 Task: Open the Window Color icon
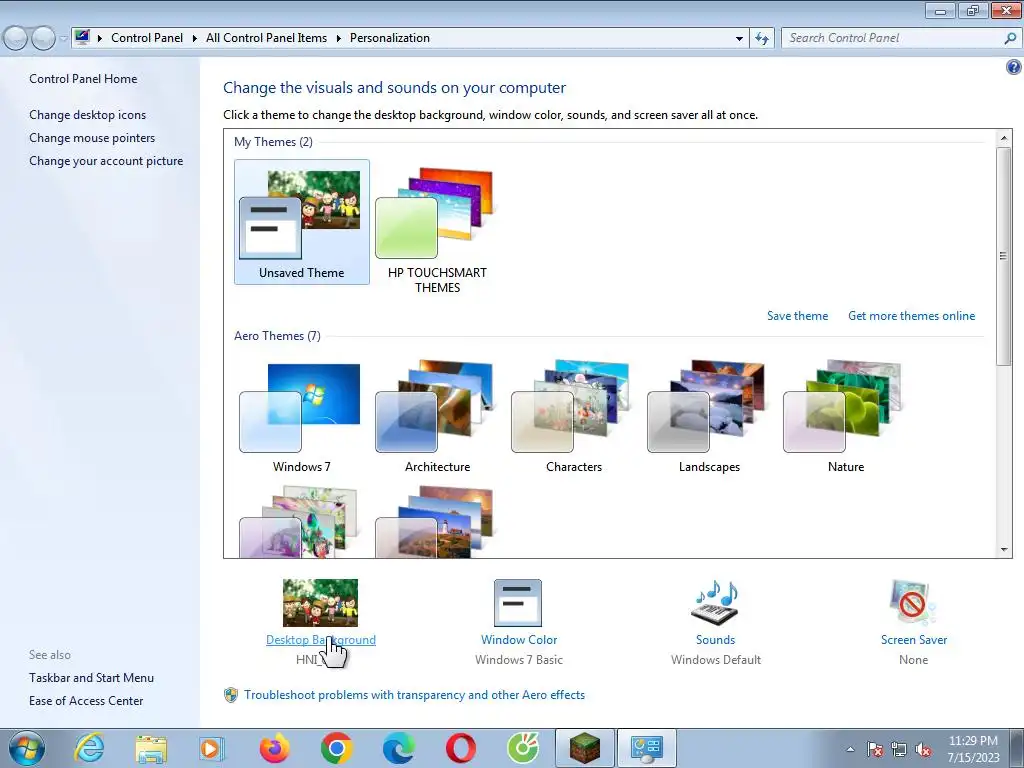point(518,603)
